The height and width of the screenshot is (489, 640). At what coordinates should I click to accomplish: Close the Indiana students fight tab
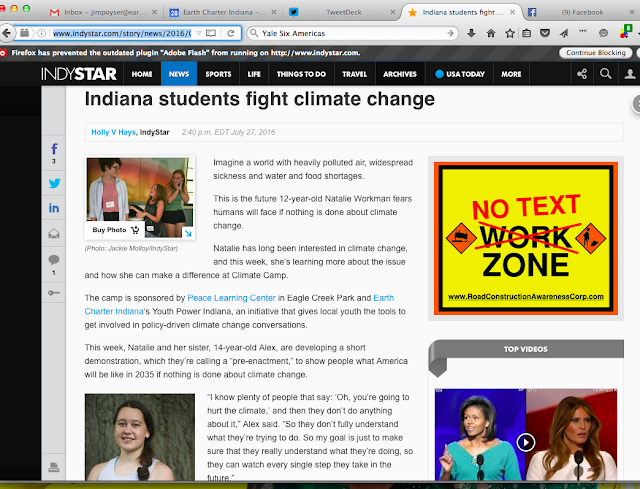coord(512,12)
